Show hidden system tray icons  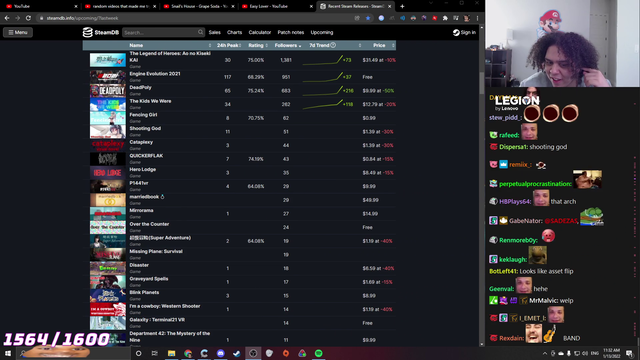[545, 353]
